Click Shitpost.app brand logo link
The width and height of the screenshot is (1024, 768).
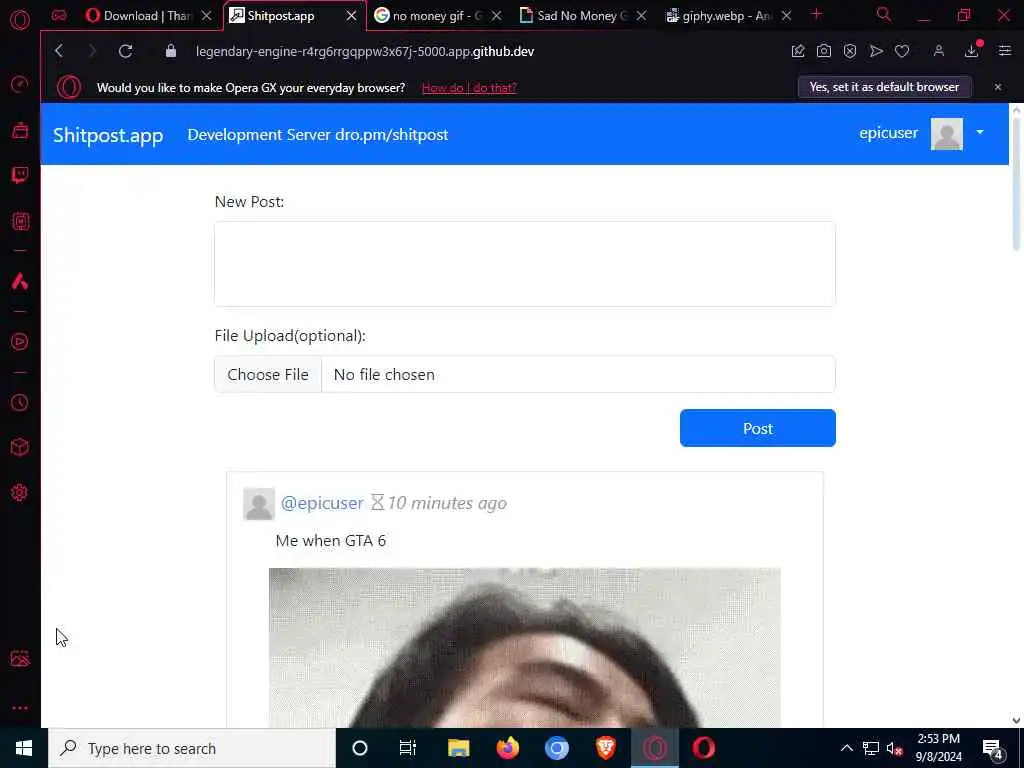tap(108, 135)
